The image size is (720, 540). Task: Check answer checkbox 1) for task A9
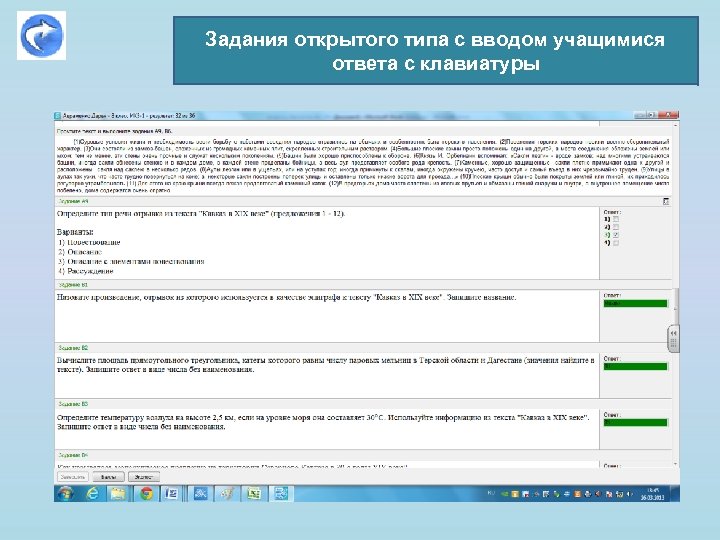pyautogui.click(x=616, y=219)
